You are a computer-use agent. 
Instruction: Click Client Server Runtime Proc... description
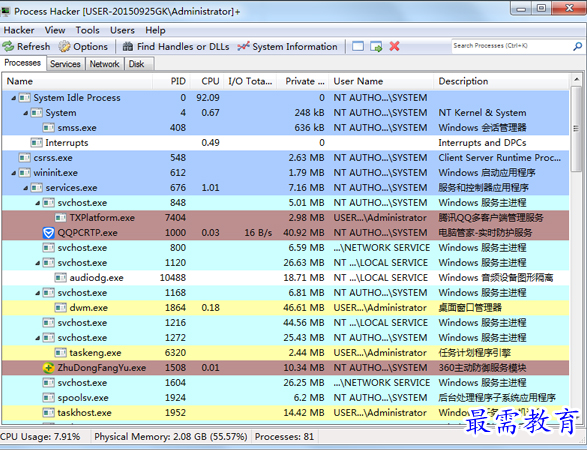click(499, 158)
